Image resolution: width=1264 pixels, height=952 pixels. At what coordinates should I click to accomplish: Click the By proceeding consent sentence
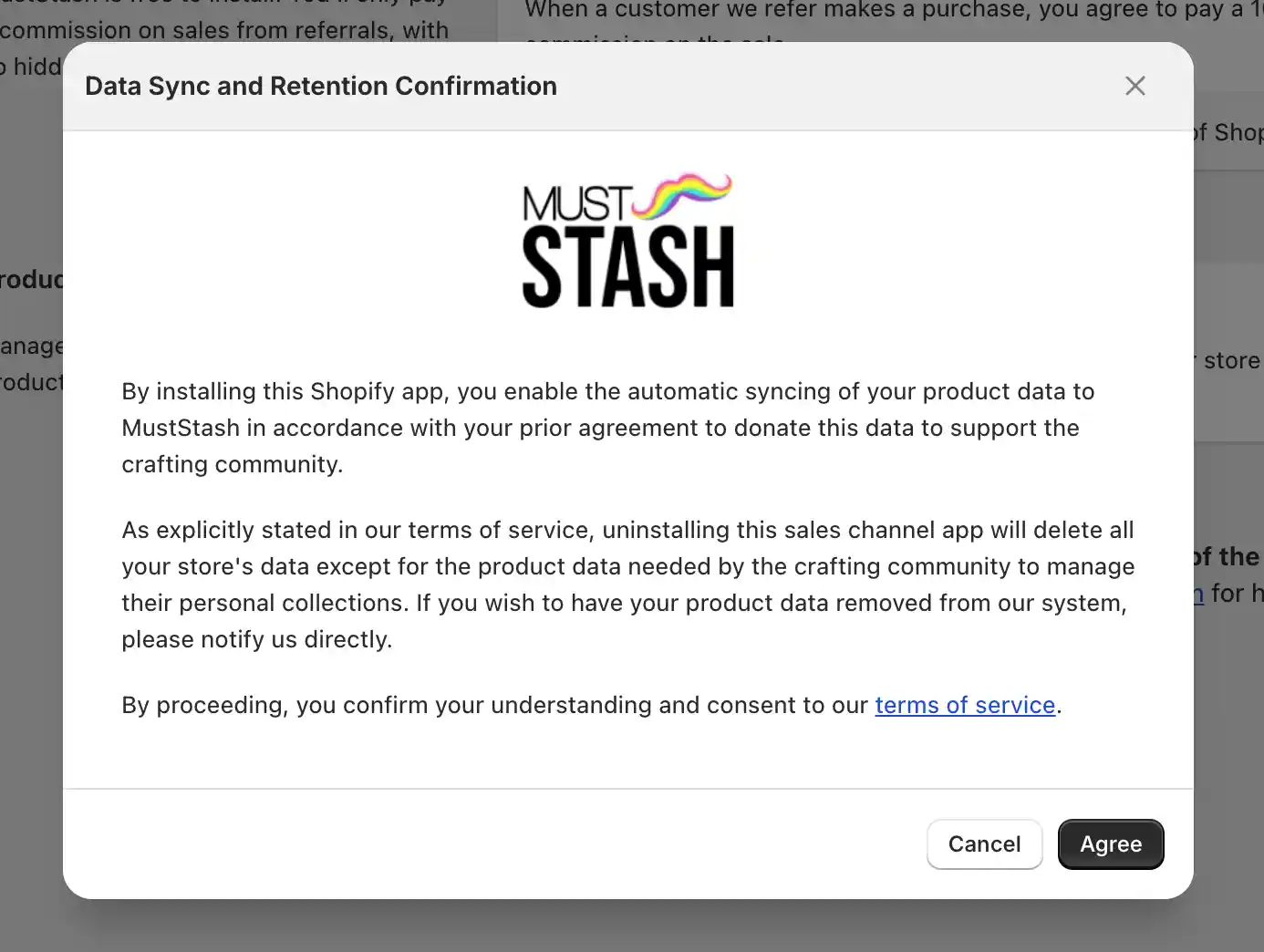592,705
